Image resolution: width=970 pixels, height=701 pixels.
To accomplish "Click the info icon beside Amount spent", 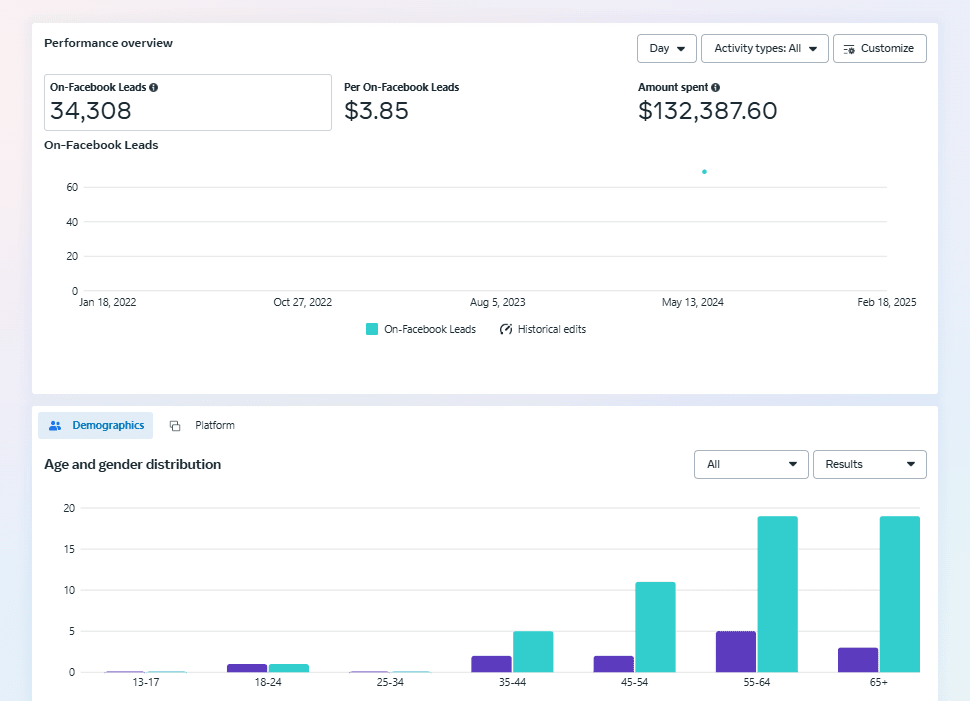I will (x=716, y=88).
